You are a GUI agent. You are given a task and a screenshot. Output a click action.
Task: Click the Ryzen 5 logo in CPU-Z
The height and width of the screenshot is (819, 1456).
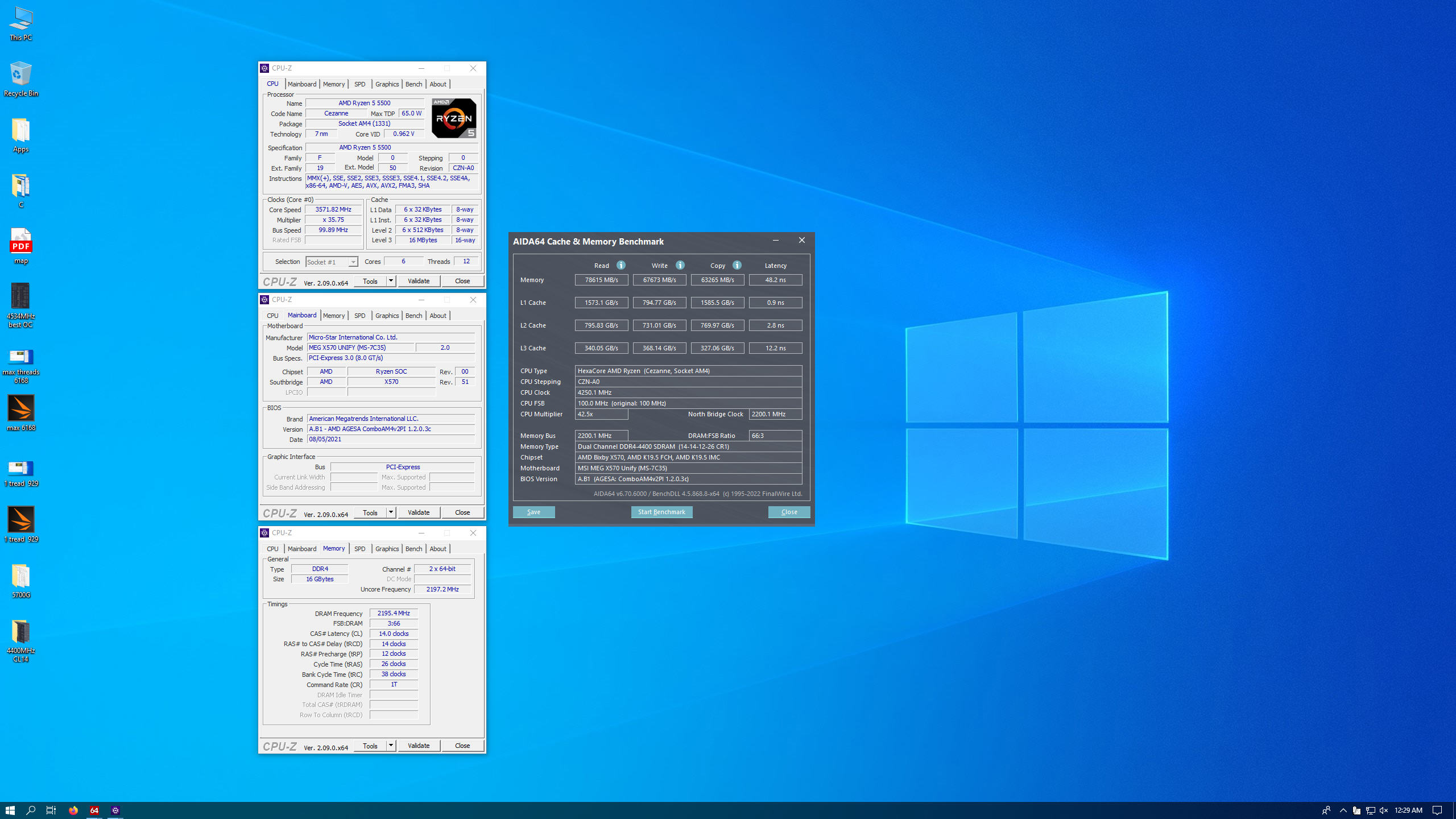pyautogui.click(x=454, y=118)
